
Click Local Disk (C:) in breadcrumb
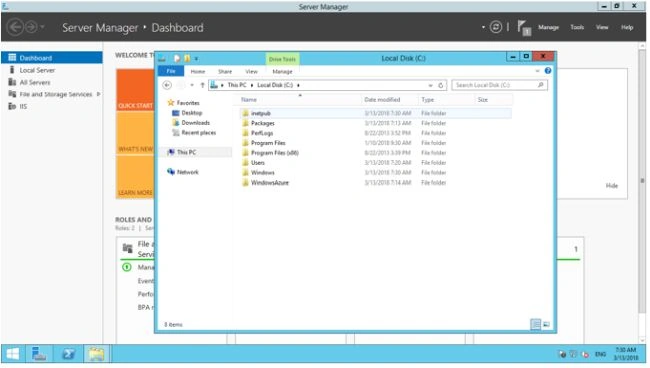[x=275, y=85]
